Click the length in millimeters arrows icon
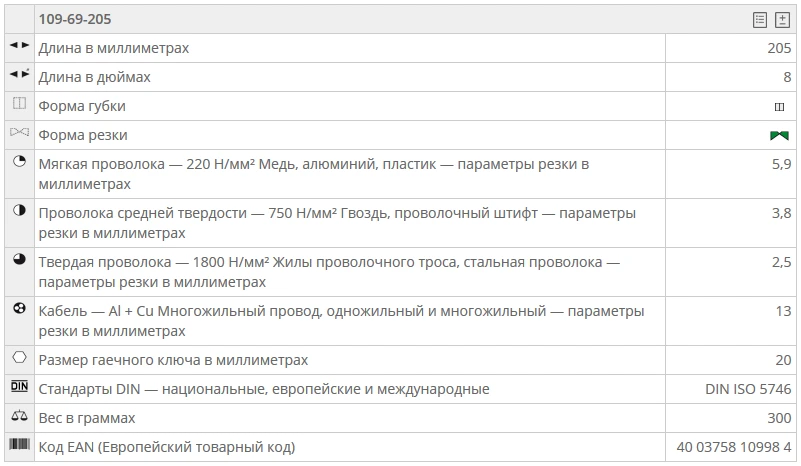801x466 pixels. pyautogui.click(x=19, y=46)
